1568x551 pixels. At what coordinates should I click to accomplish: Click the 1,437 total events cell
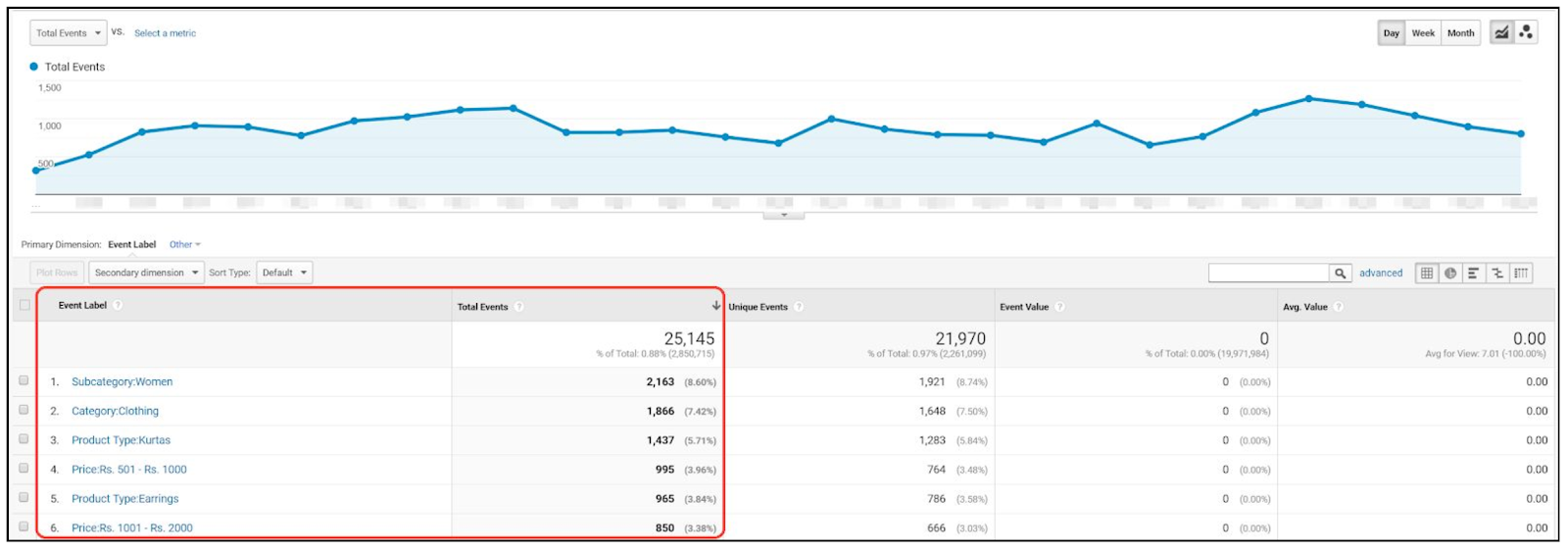click(x=660, y=440)
